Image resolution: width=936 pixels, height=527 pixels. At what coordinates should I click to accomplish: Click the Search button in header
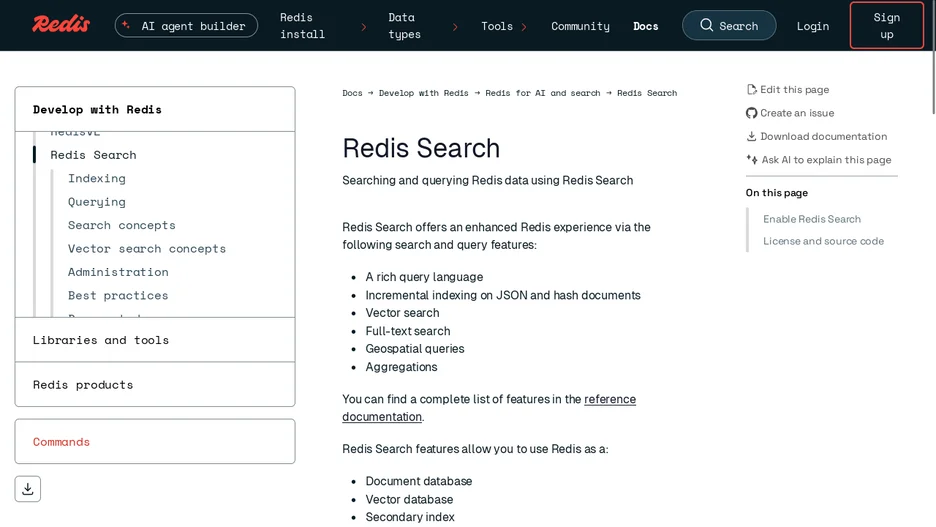pos(729,26)
